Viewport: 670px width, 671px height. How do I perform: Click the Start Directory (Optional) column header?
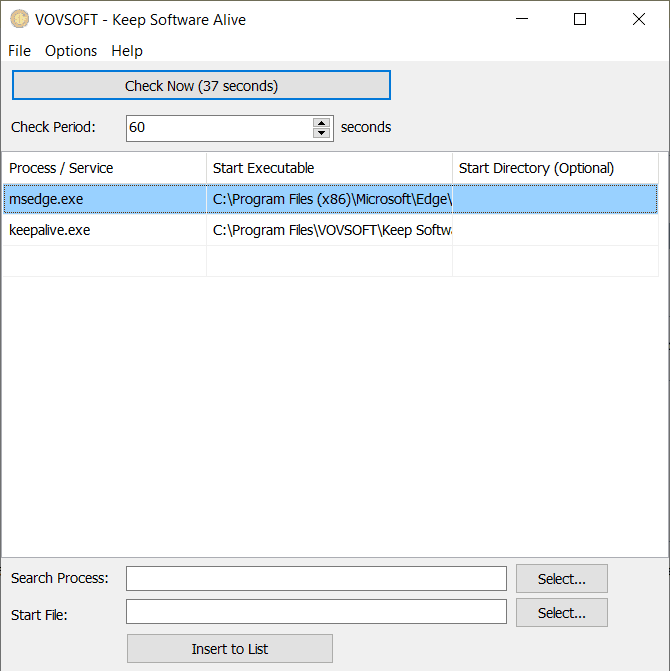[555, 168]
